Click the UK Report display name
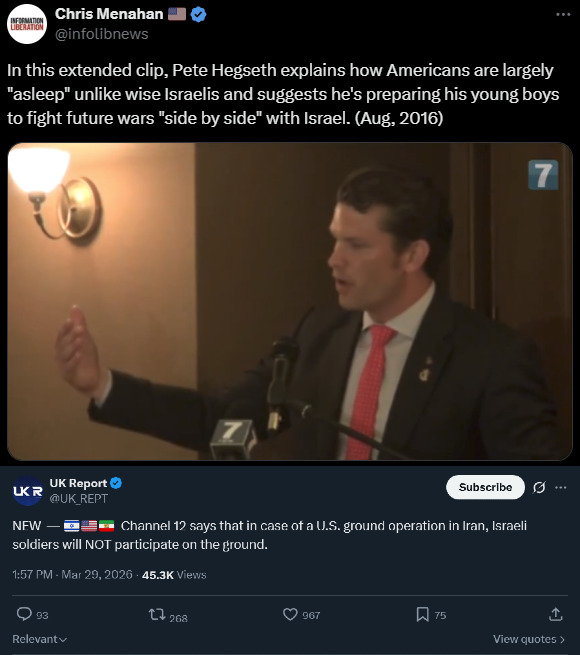Image resolution: width=580 pixels, height=655 pixels. pyautogui.click(x=78, y=483)
